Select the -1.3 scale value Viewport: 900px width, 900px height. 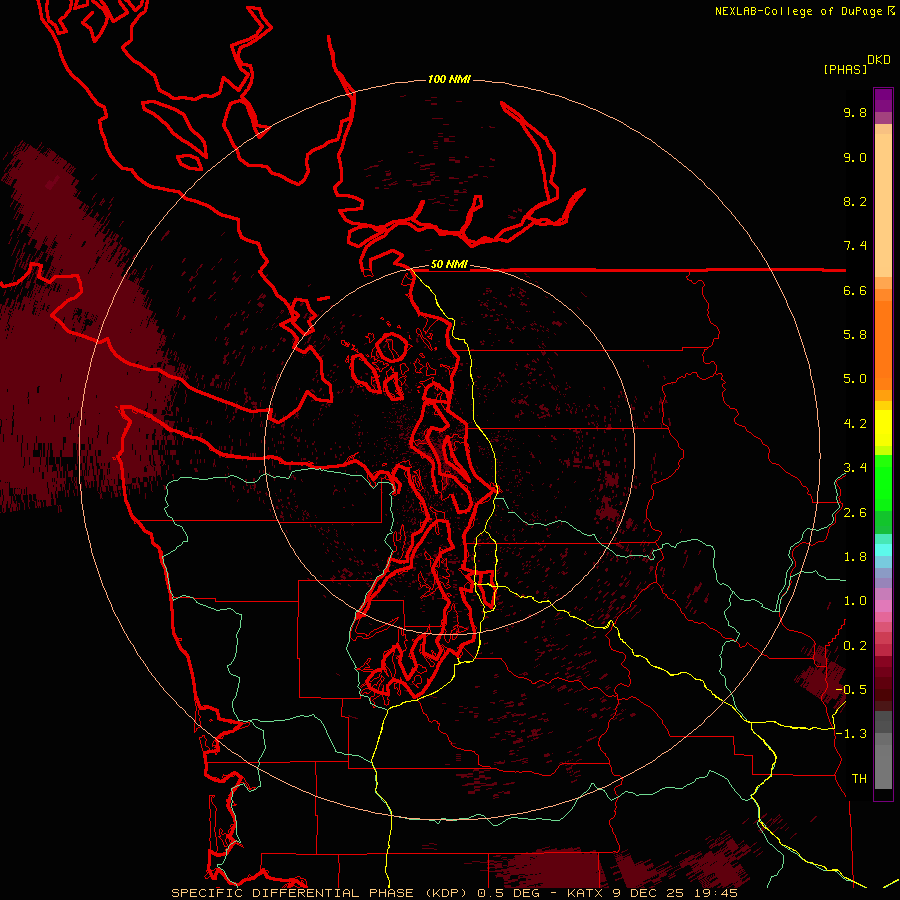[x=851, y=734]
